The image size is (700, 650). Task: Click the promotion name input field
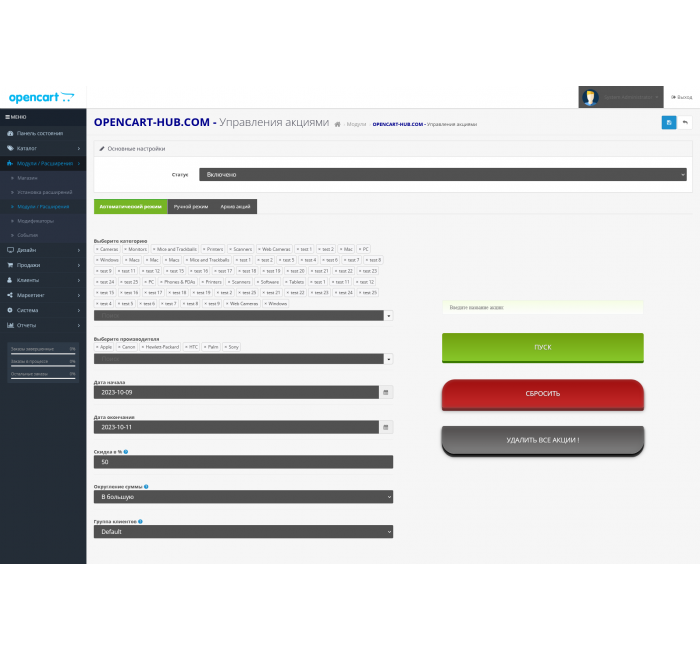click(543, 308)
